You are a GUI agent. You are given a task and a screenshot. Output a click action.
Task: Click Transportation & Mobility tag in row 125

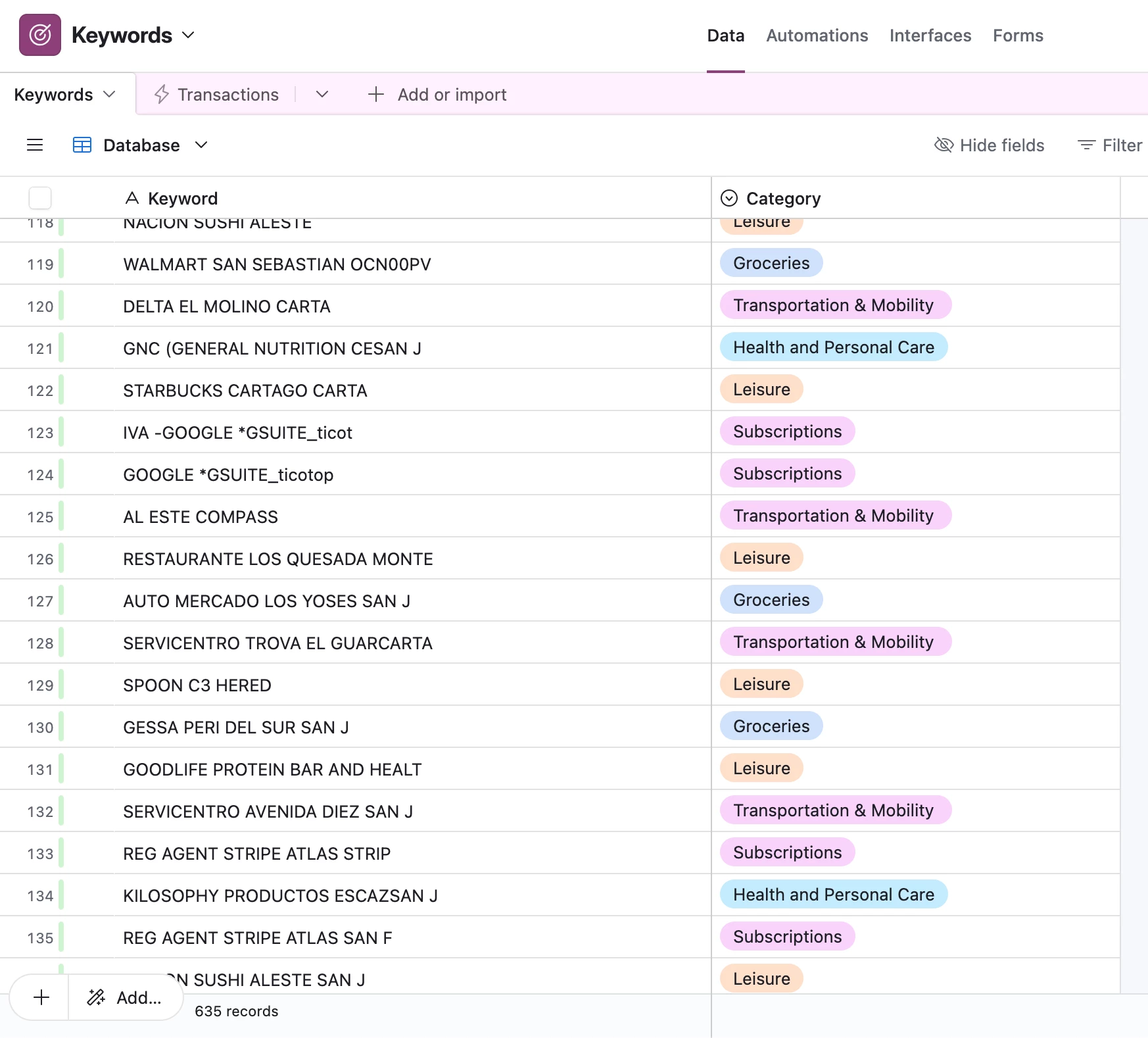coord(836,516)
